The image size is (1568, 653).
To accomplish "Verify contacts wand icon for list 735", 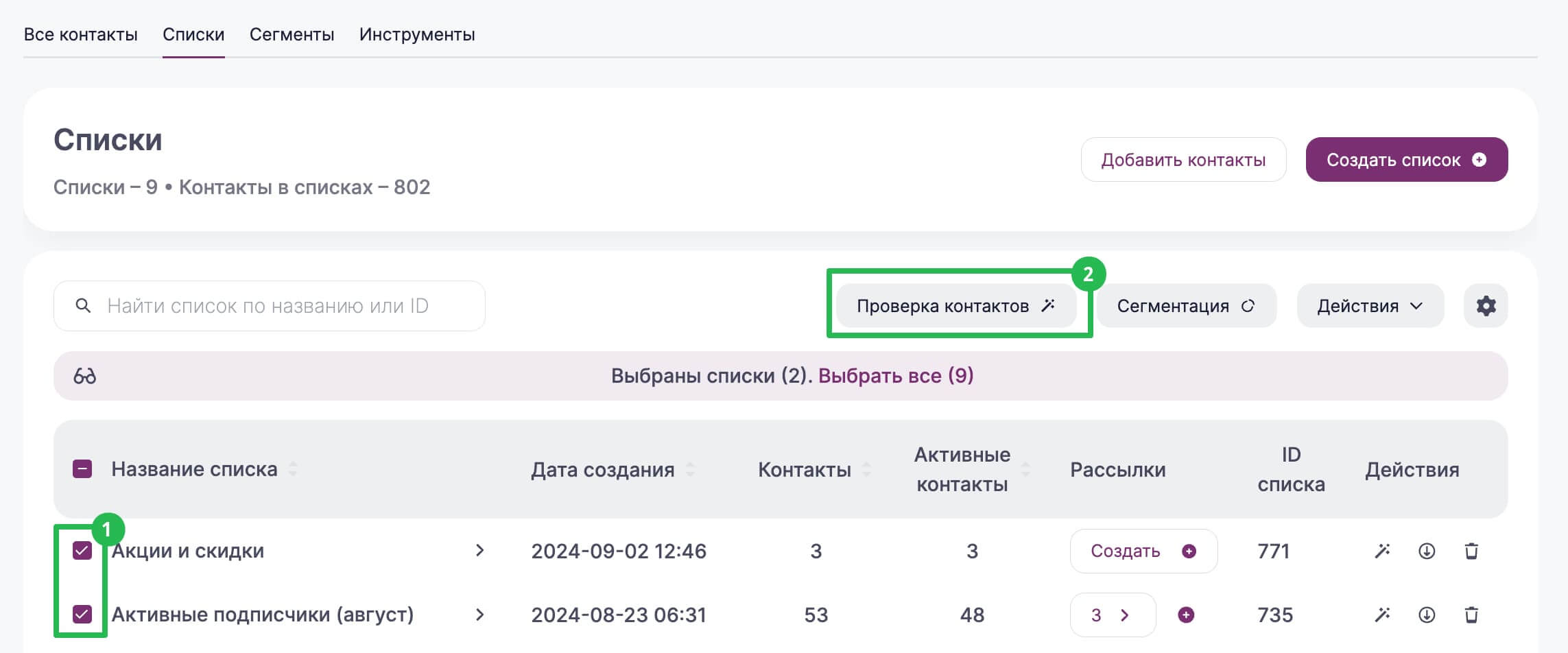I will [x=1382, y=615].
